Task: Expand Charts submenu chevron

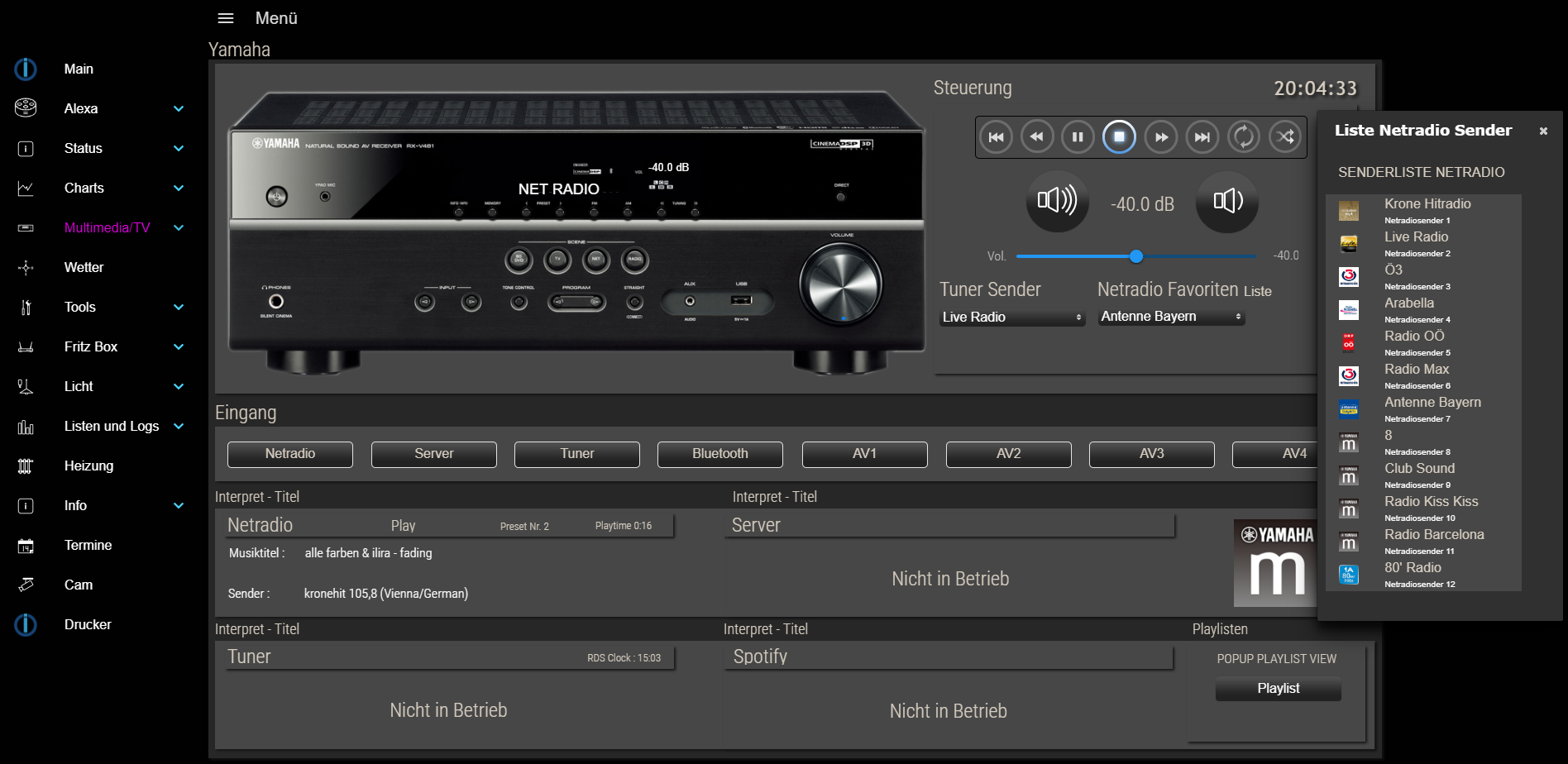Action: [179, 189]
